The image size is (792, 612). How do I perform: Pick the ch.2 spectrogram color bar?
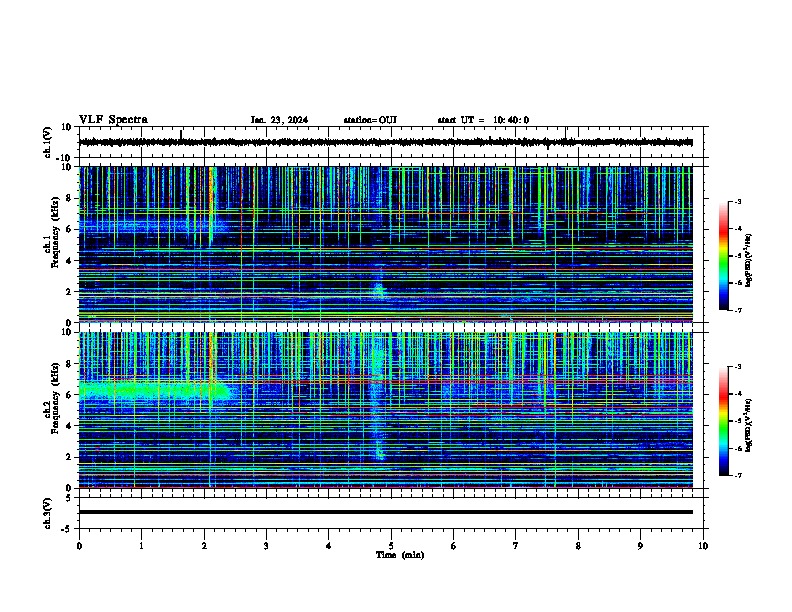click(x=723, y=421)
